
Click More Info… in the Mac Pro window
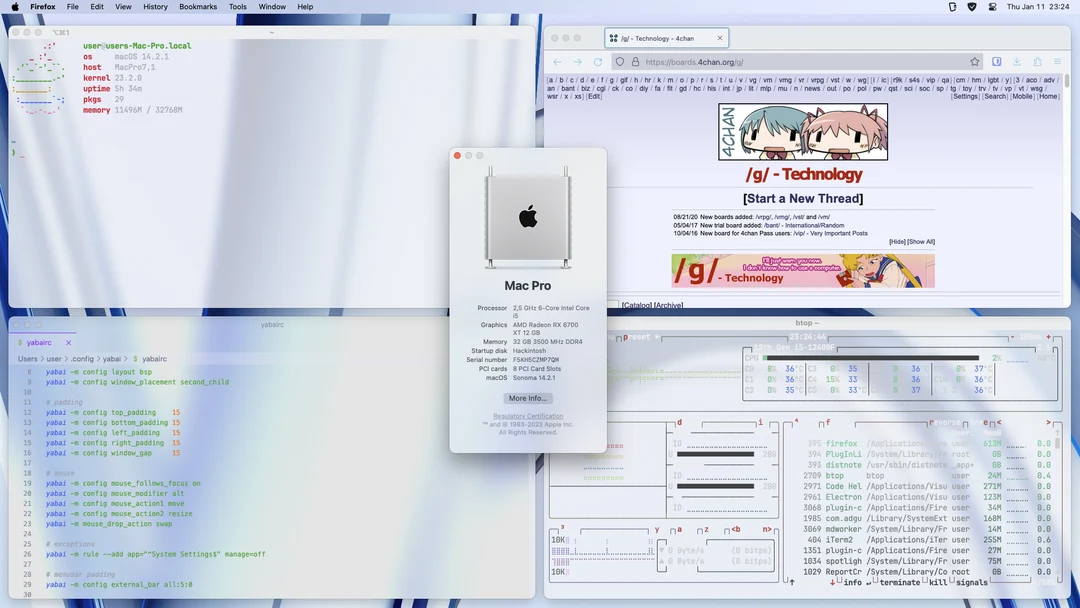[527, 398]
